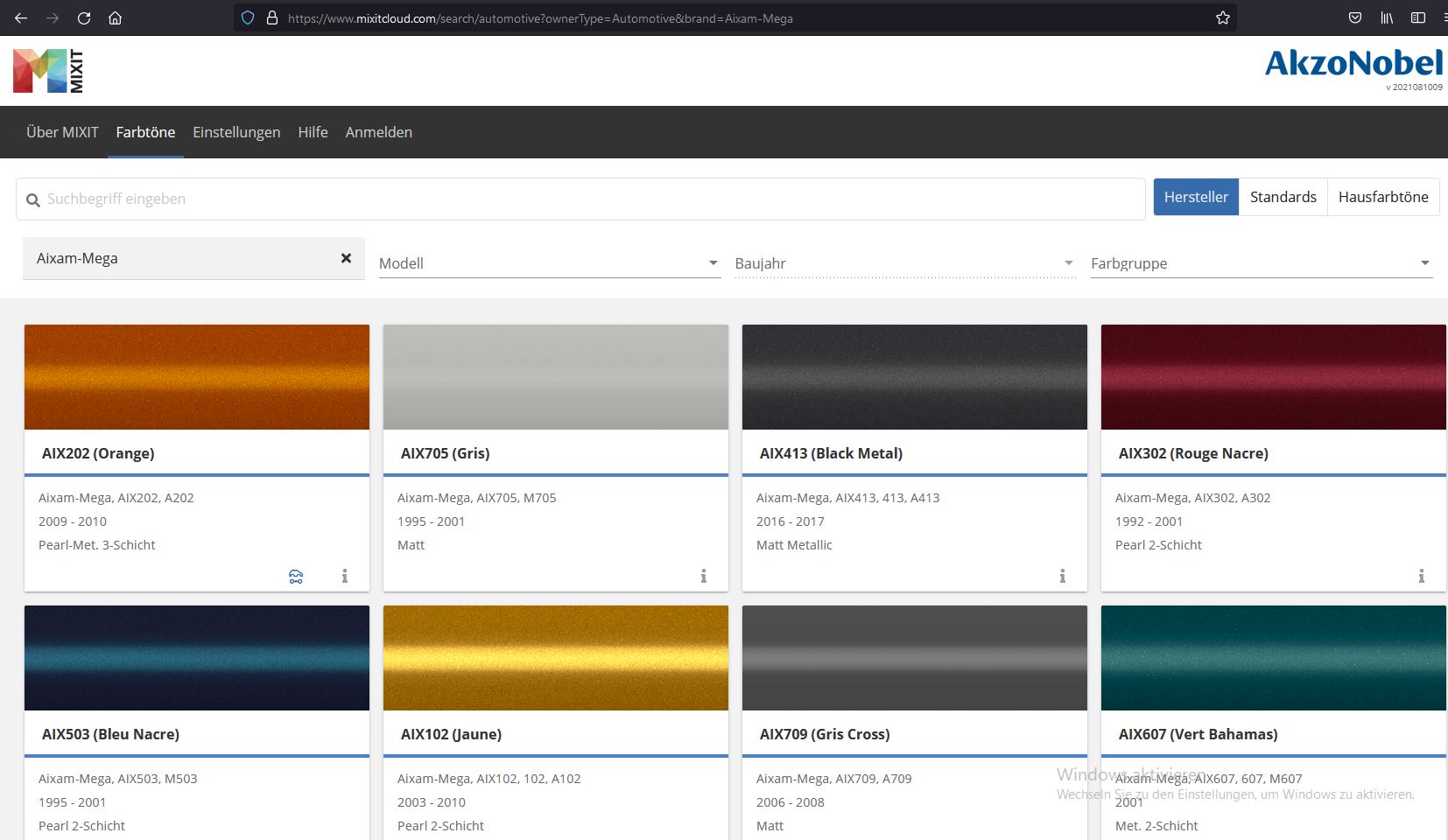Open the Über MIXIT menu
This screenshot has width=1448, height=840.
click(x=62, y=132)
